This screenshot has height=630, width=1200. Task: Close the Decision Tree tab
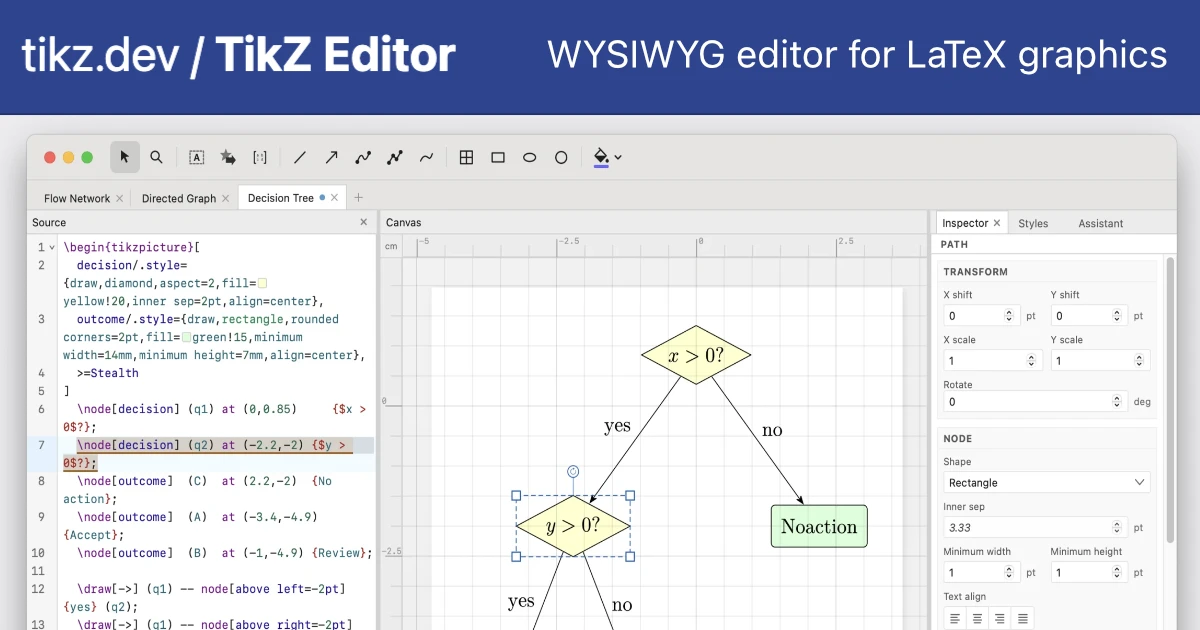tap(335, 198)
